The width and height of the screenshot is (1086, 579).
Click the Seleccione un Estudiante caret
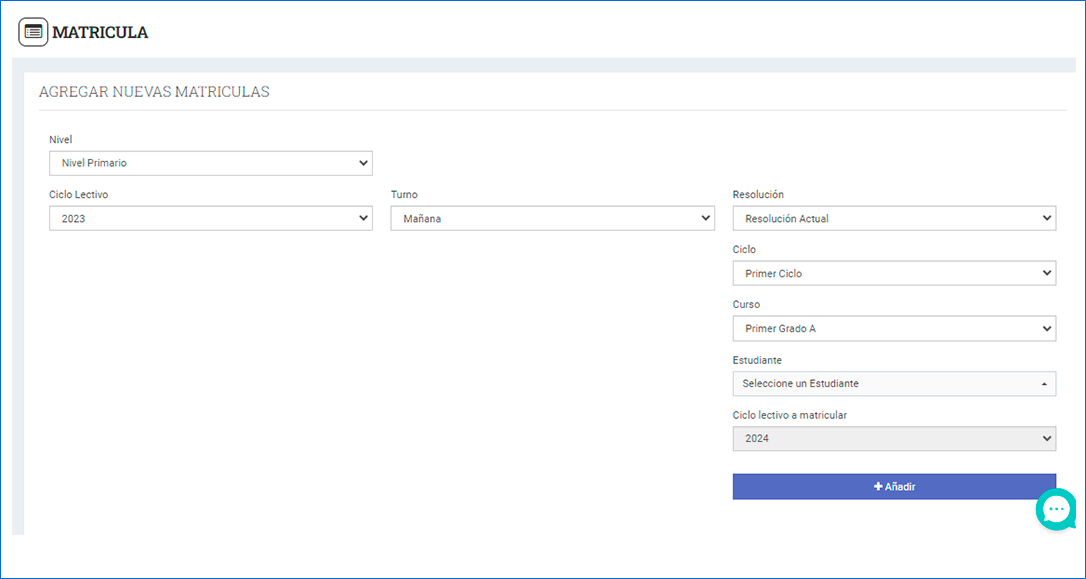1044,384
